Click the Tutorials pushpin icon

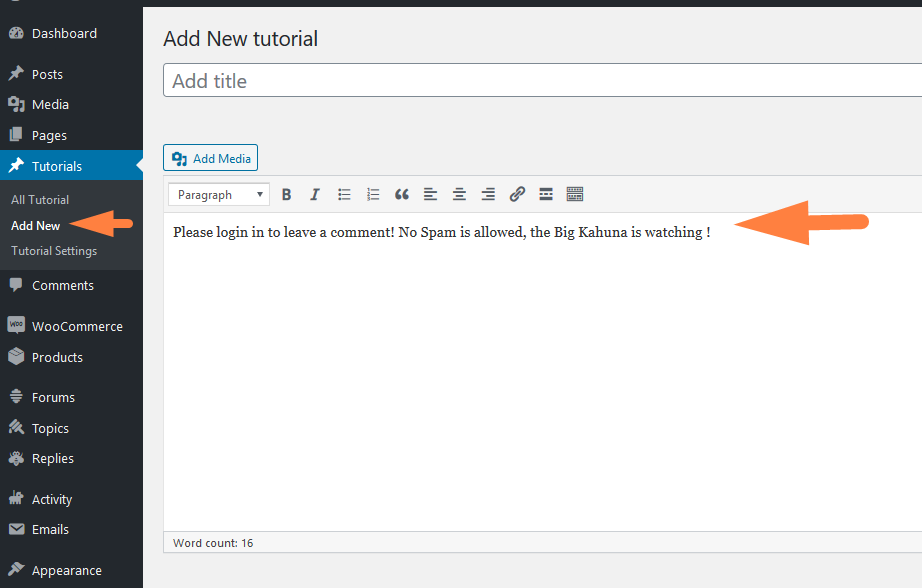pyautogui.click(x=16, y=165)
